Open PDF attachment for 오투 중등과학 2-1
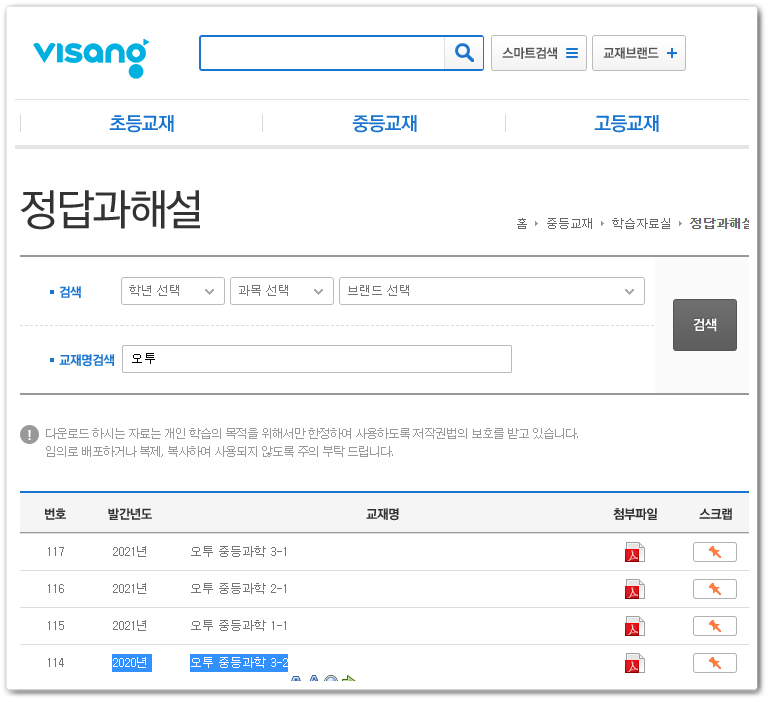The image size is (770, 702). [x=634, y=589]
